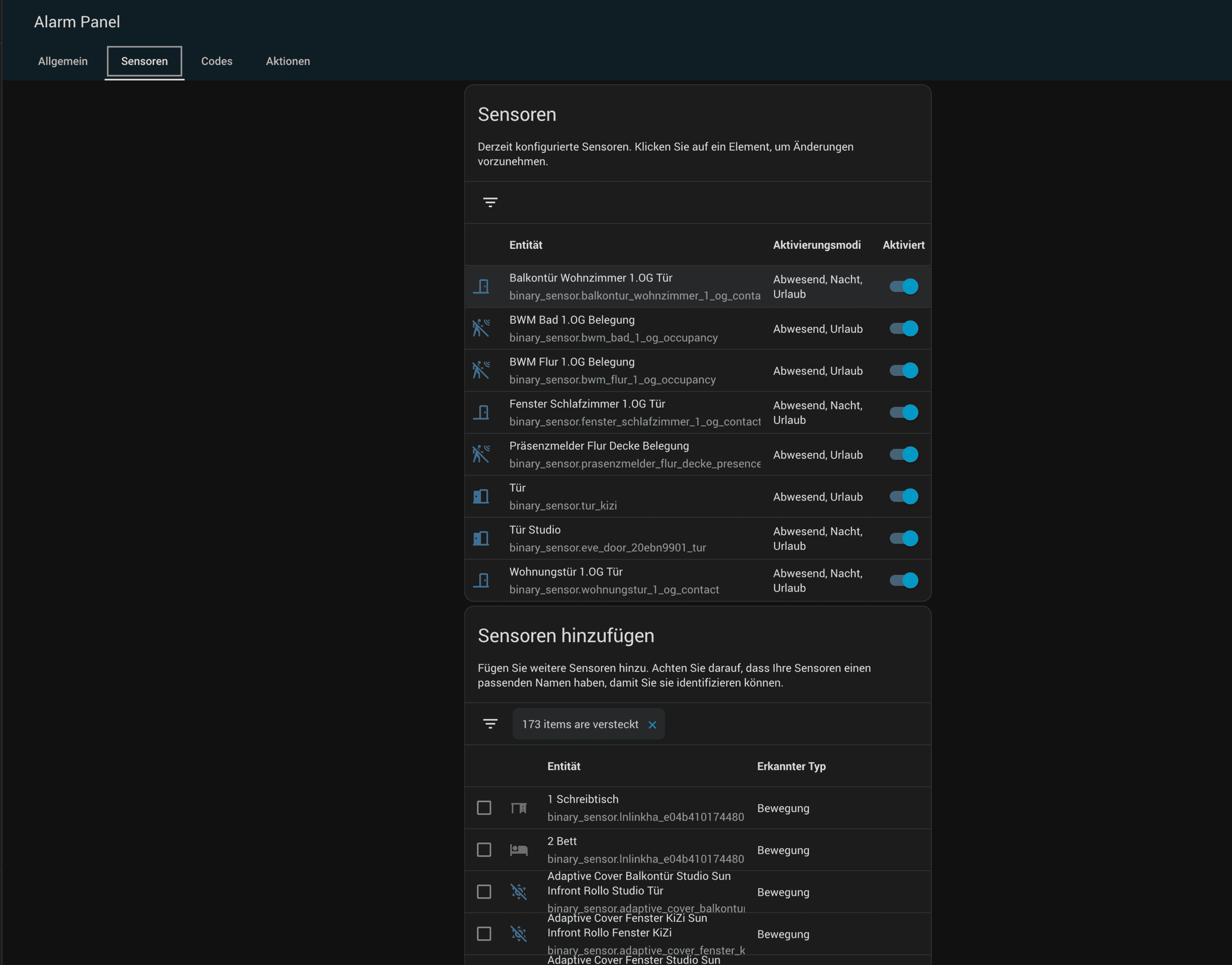
Task: Disable Tür binary_sensor.tur_kizi toggle
Action: click(x=904, y=497)
